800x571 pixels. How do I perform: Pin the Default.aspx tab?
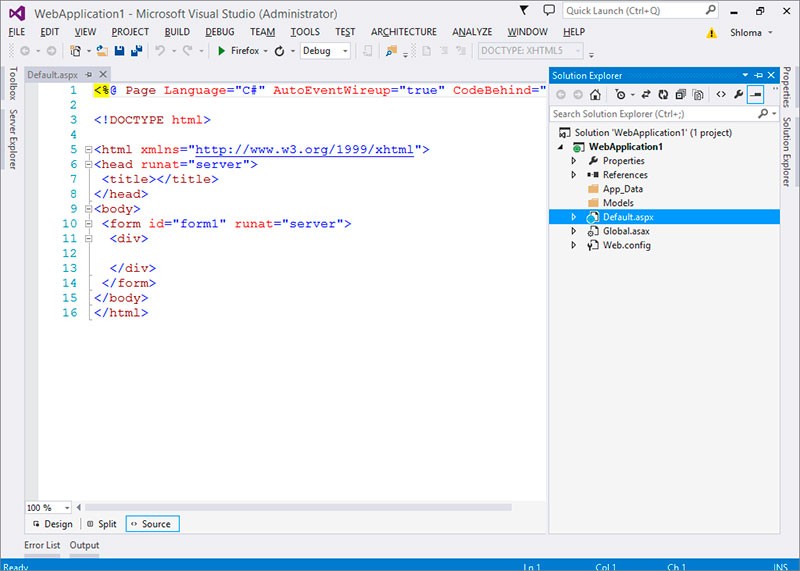(x=89, y=75)
